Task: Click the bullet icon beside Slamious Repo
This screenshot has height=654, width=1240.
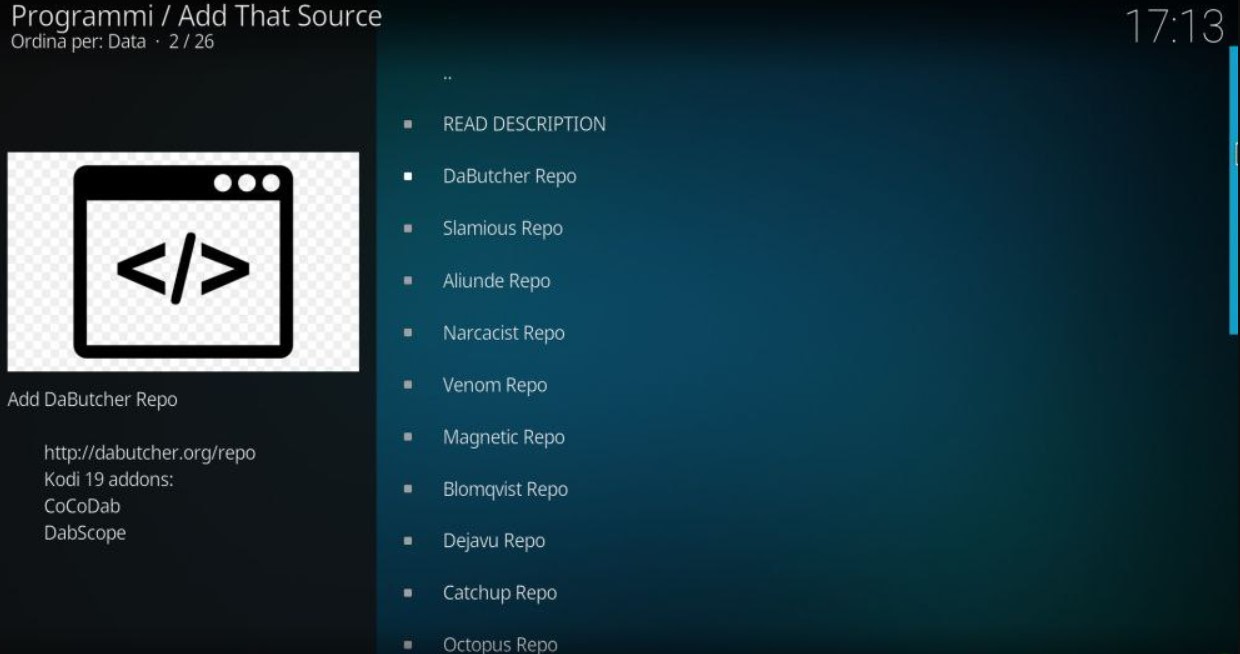Action: coord(408,228)
